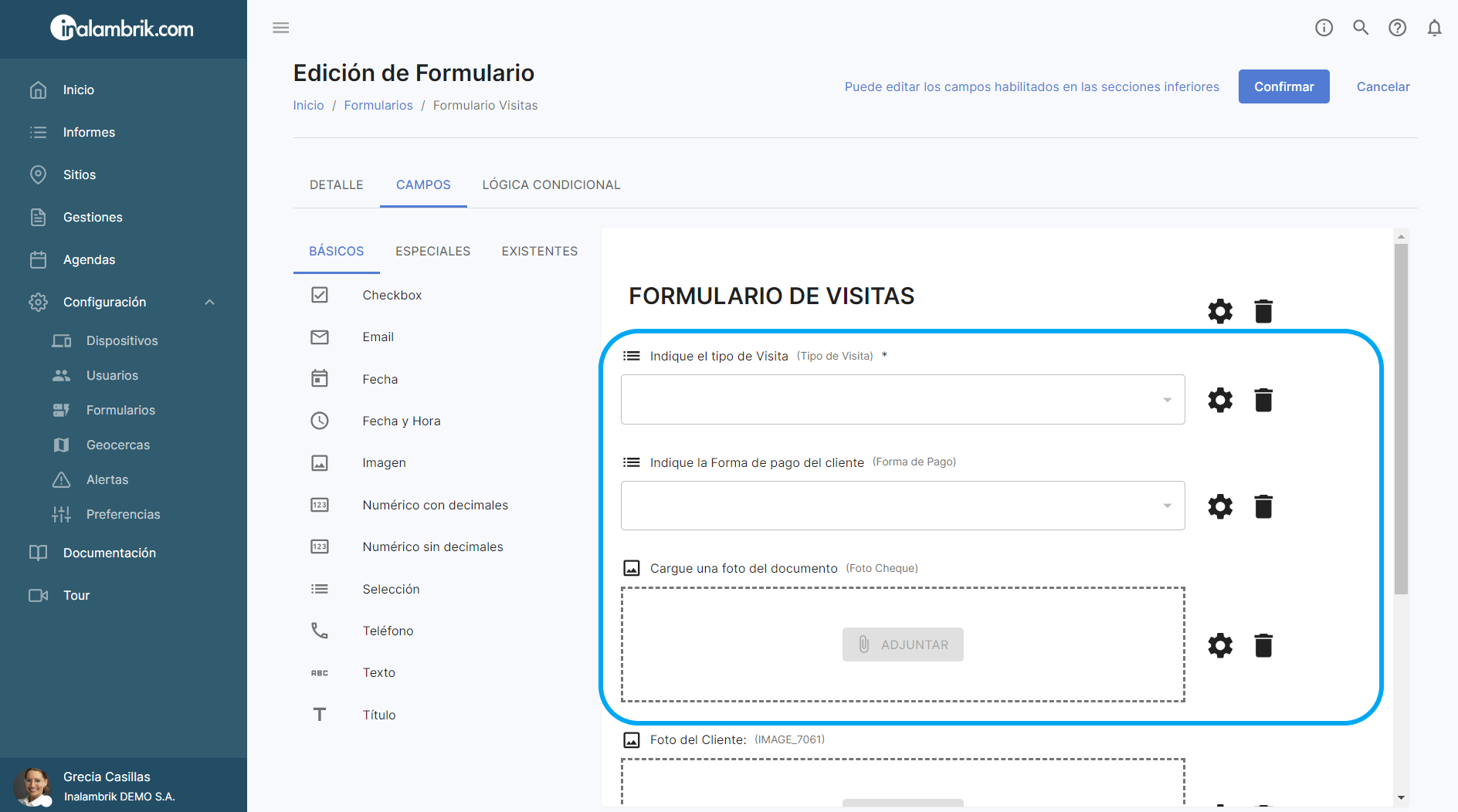Toggle the hamburger menu icon

click(281, 28)
